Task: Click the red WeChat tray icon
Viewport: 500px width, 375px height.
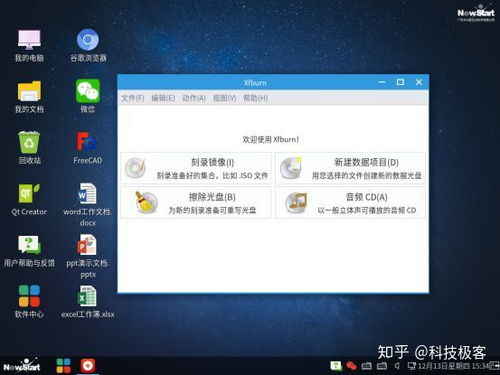Action: click(x=351, y=366)
